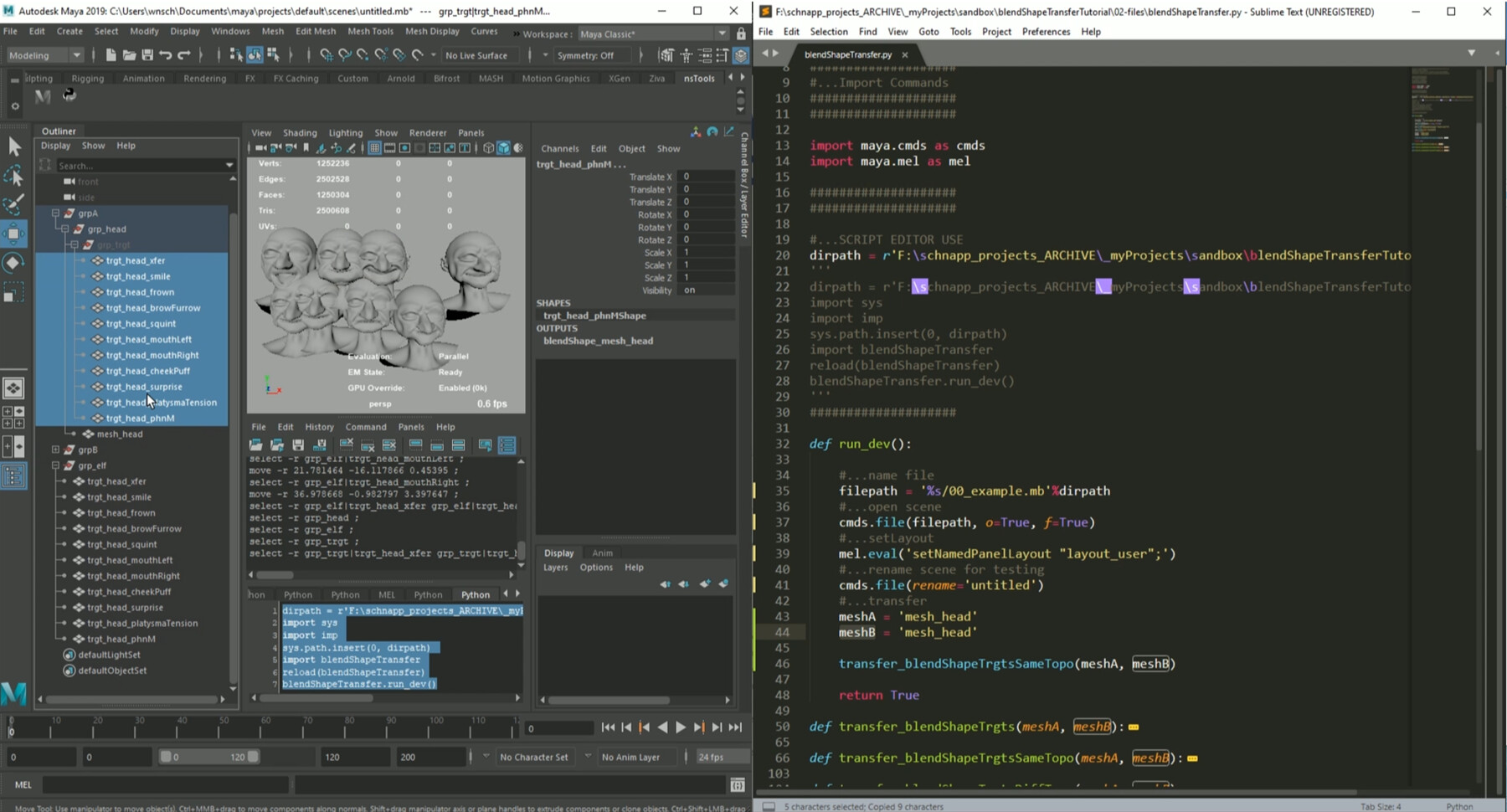Enable Snap to Grids magnet icon
Image resolution: width=1507 pixels, height=812 pixels.
coord(327,55)
